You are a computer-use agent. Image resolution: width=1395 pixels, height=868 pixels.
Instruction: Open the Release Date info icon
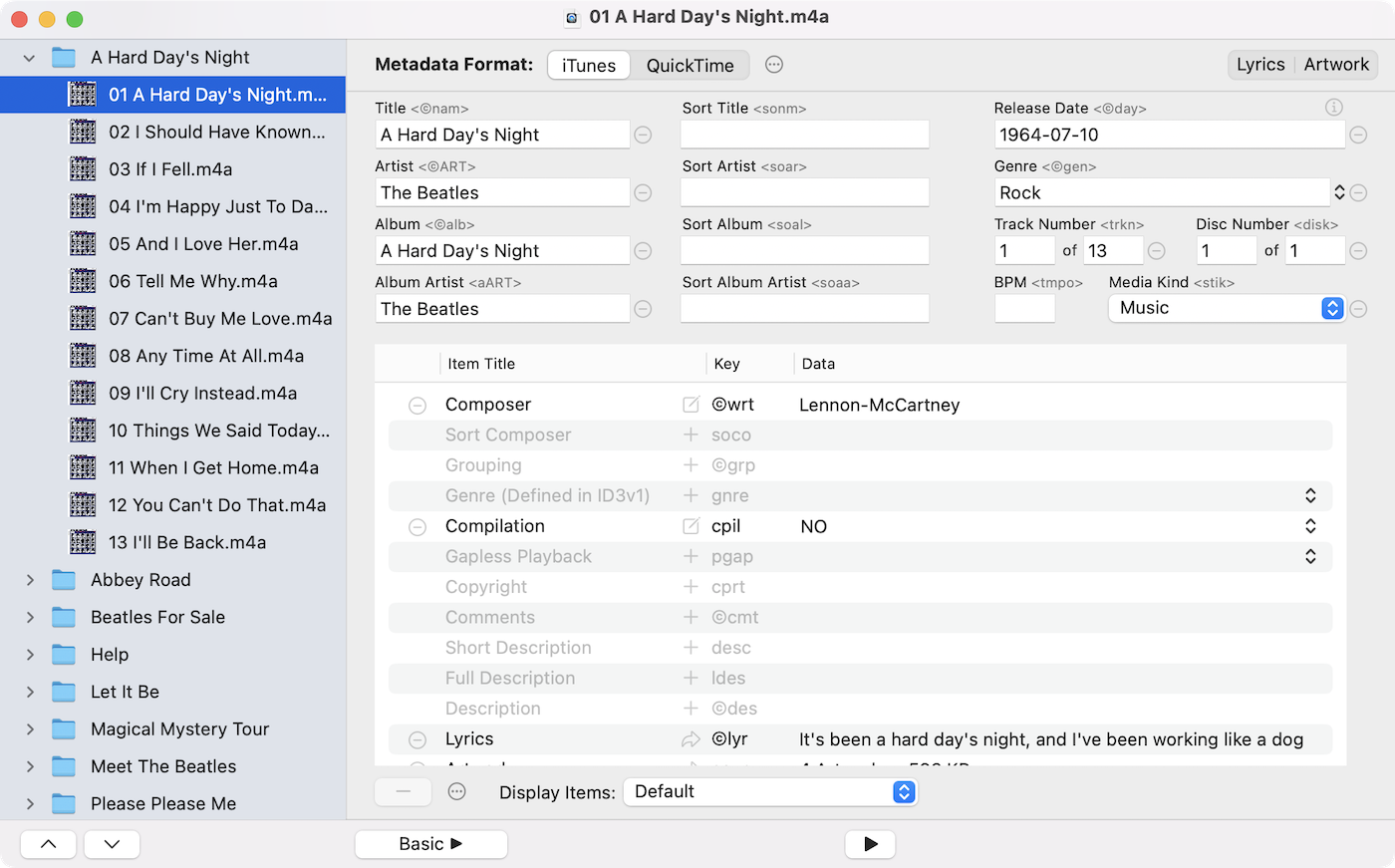coord(1334,107)
